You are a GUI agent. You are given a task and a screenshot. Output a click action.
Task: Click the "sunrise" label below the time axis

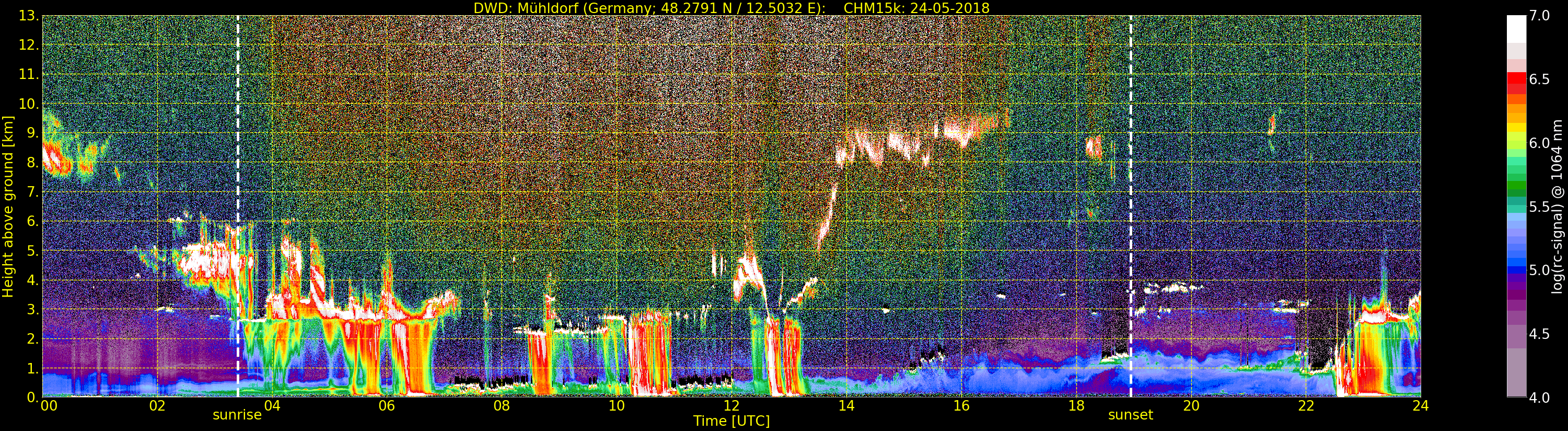237,415
